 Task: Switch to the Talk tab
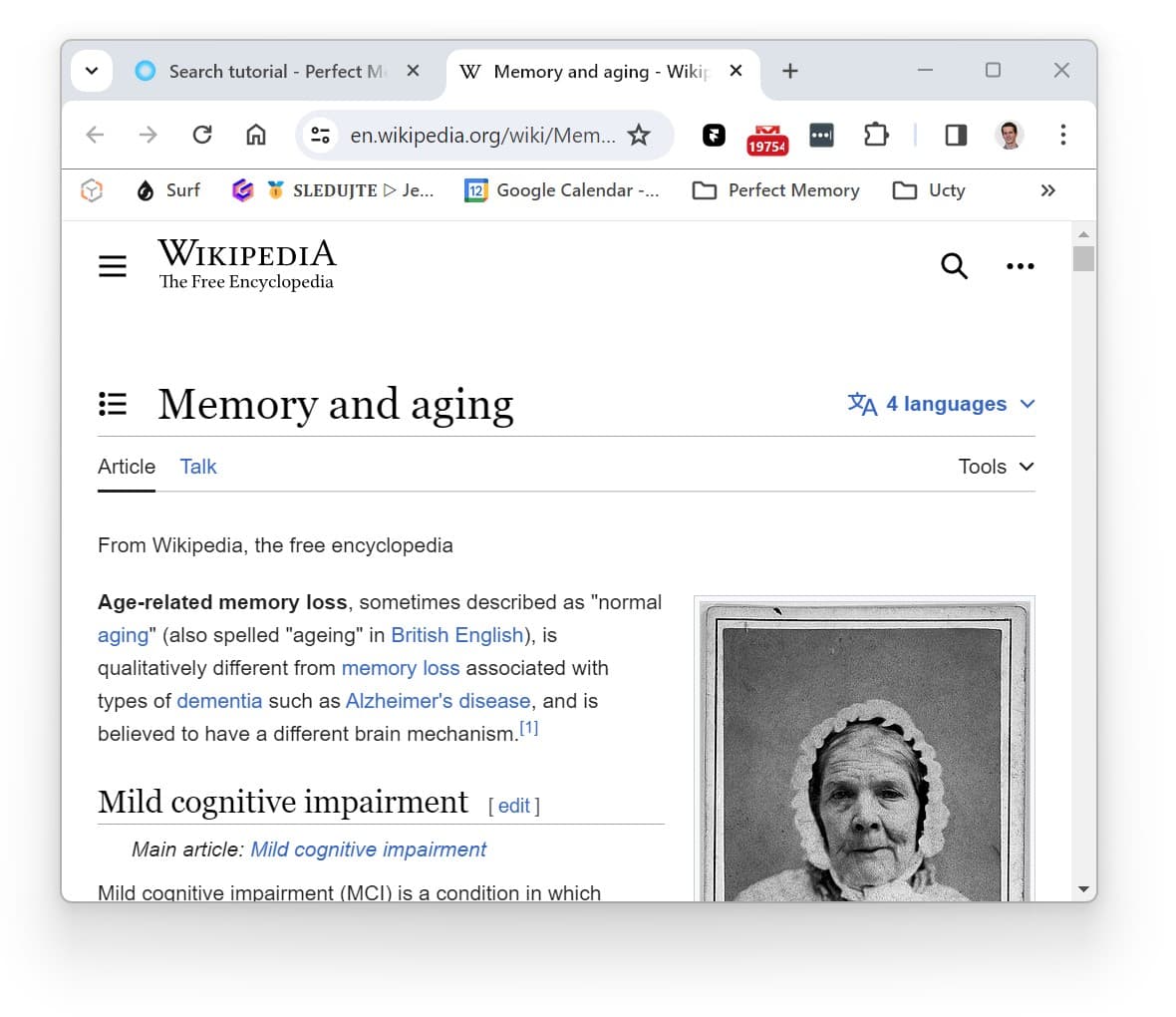point(197,466)
